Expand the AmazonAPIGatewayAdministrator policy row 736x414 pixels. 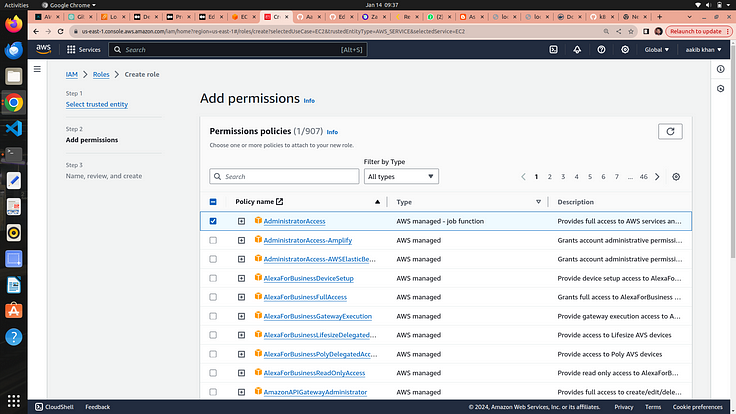241,392
